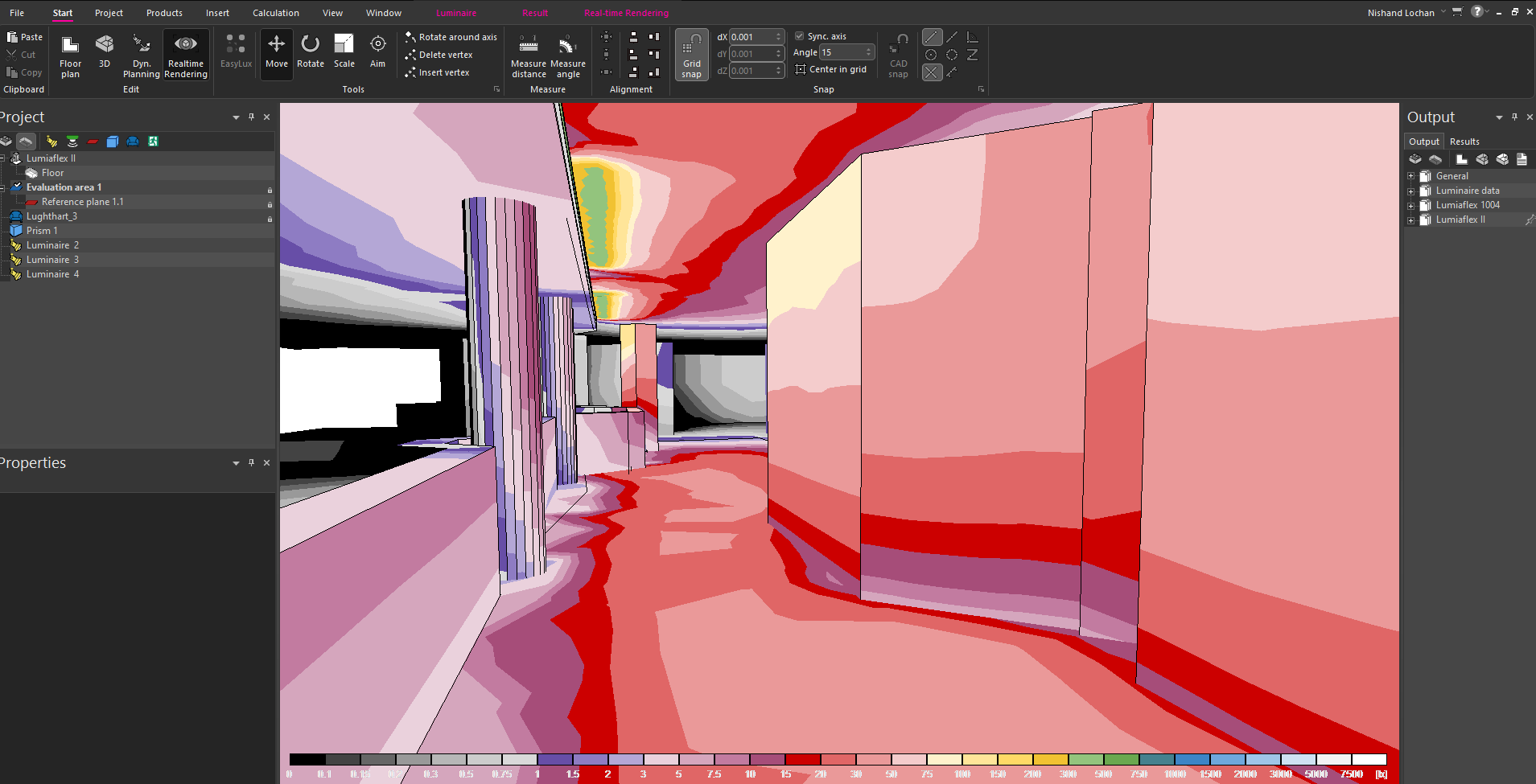
Task: Expand the Lumiaflex 1004 output node
Action: (x=1410, y=205)
